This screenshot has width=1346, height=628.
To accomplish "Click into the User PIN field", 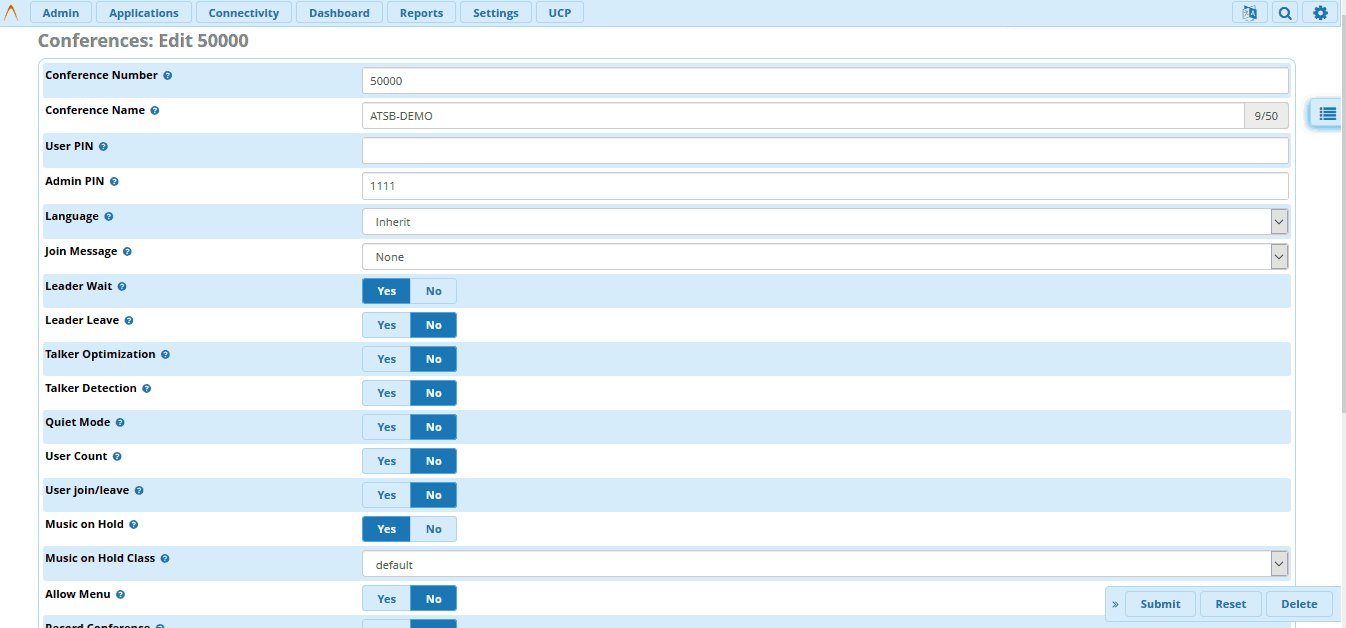I will (x=825, y=151).
